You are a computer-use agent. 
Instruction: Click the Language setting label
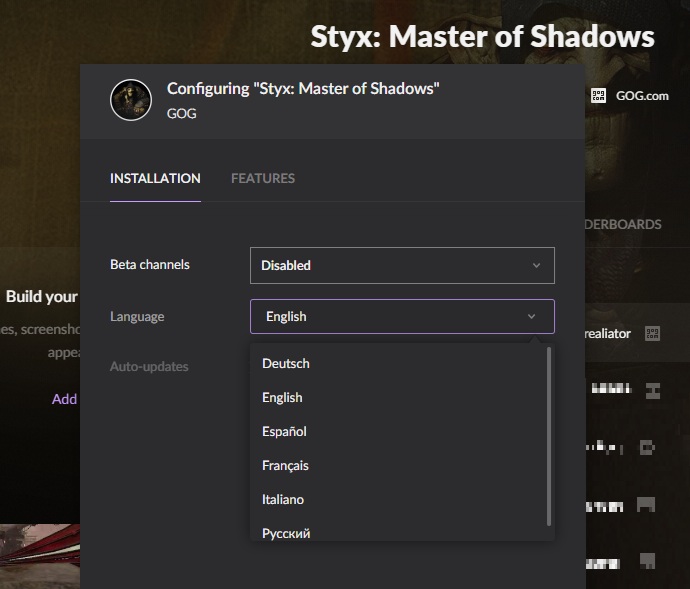137,317
